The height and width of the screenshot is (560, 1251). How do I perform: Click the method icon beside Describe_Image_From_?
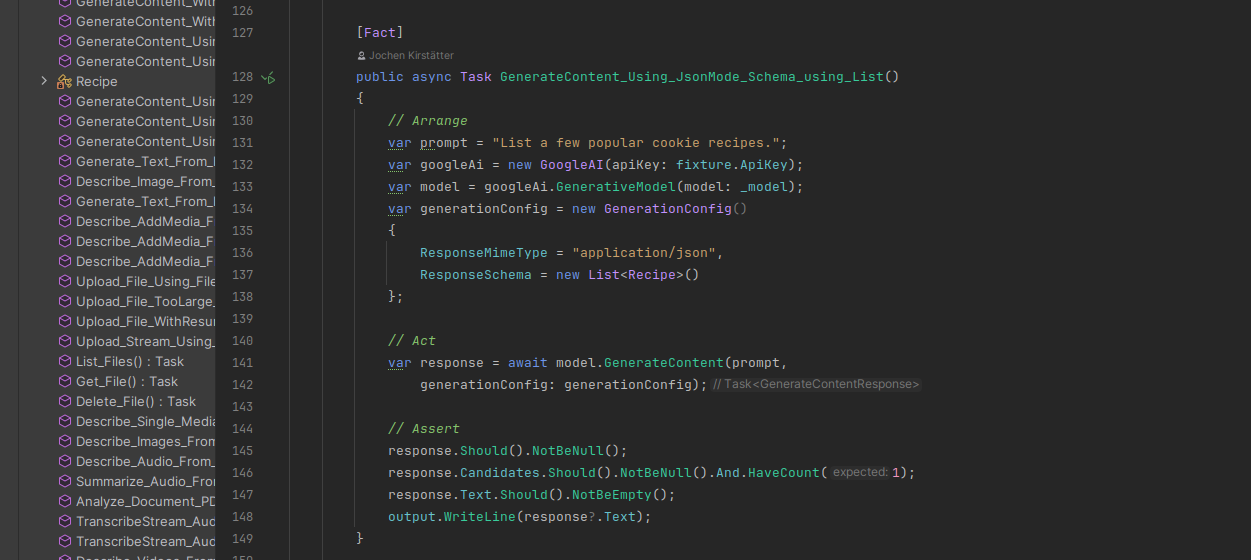65,182
